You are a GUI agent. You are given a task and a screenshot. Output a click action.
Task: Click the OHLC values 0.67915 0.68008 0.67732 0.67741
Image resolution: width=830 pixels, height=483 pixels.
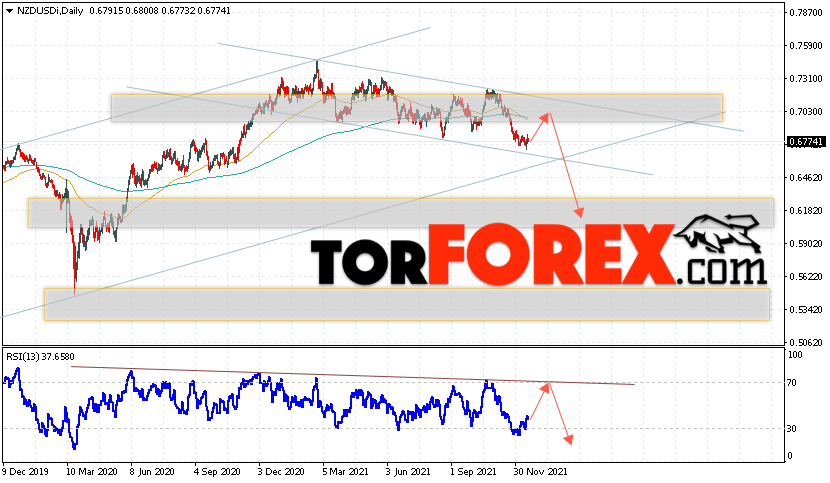click(x=160, y=11)
